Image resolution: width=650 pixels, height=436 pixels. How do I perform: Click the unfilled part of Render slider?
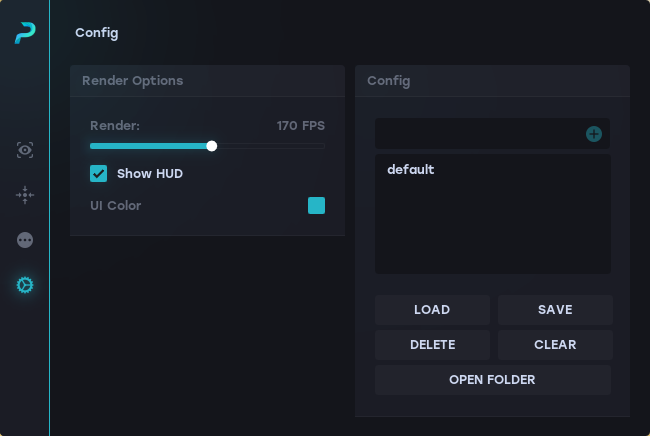click(270, 146)
